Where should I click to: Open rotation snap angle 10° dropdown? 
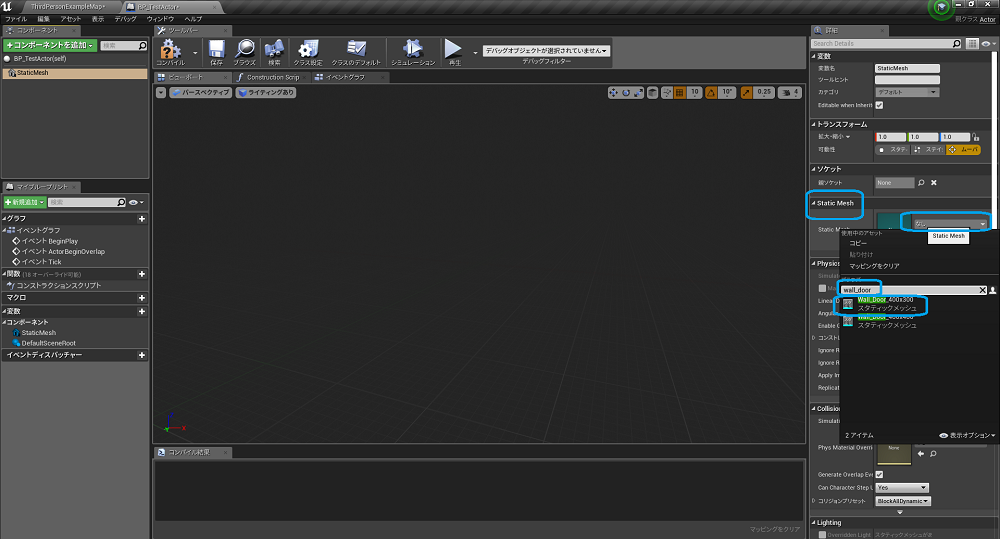[727, 92]
